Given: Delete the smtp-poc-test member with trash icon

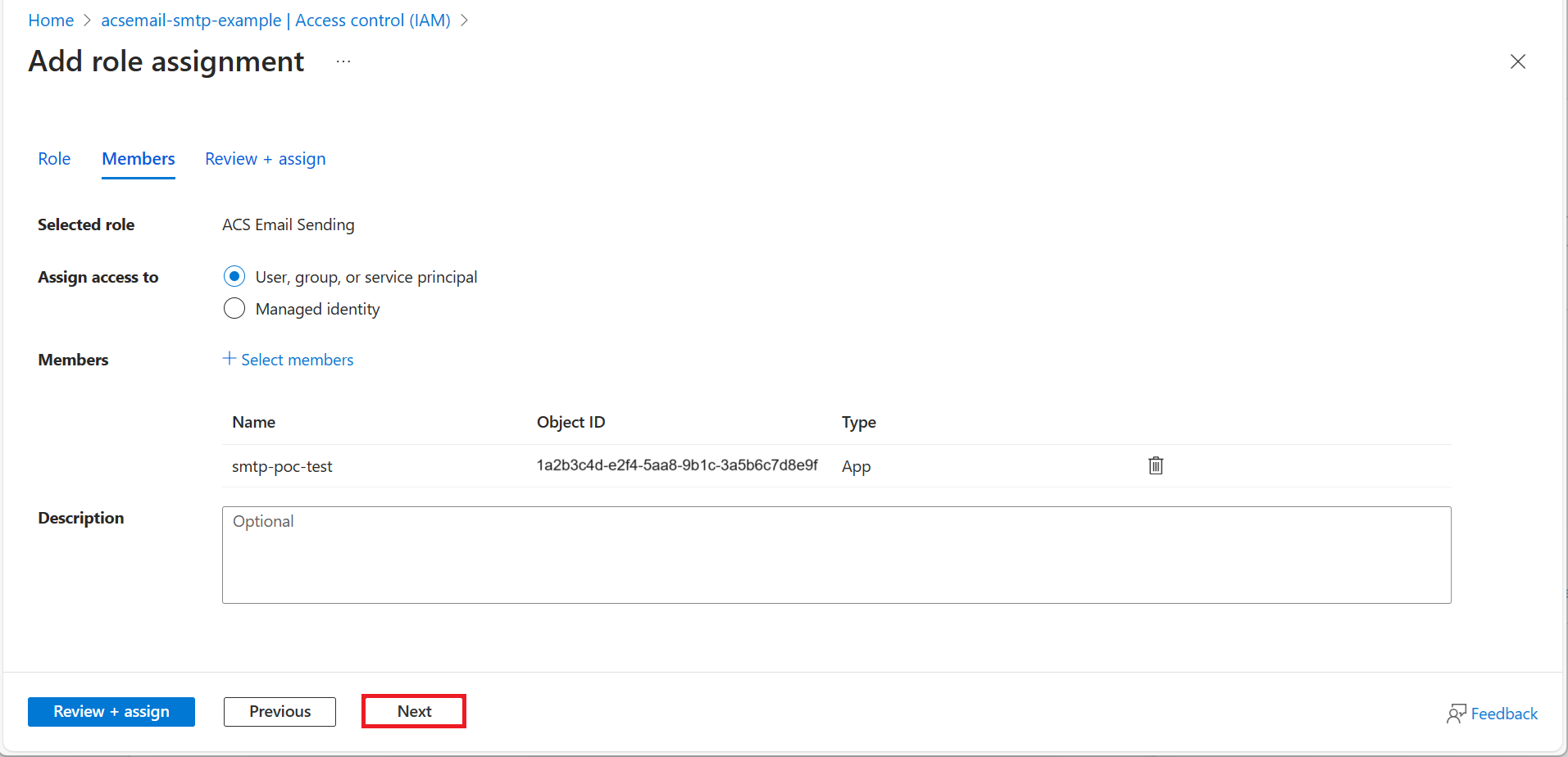Looking at the screenshot, I should click(x=1155, y=465).
